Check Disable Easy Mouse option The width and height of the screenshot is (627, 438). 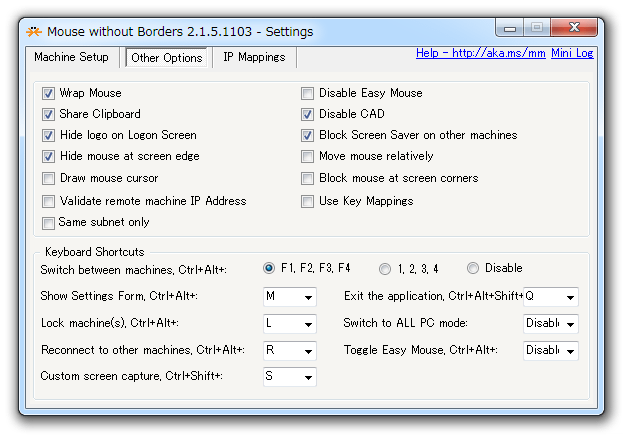point(308,94)
